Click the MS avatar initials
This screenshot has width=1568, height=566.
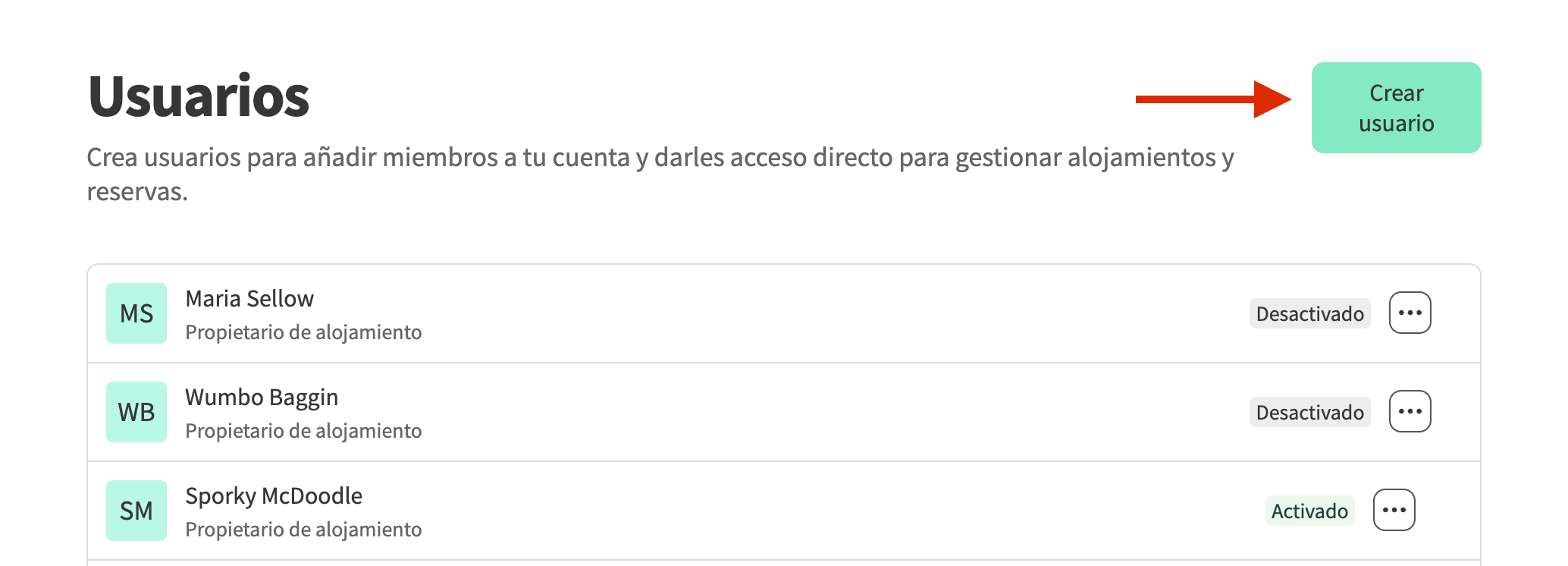pyautogui.click(x=136, y=313)
